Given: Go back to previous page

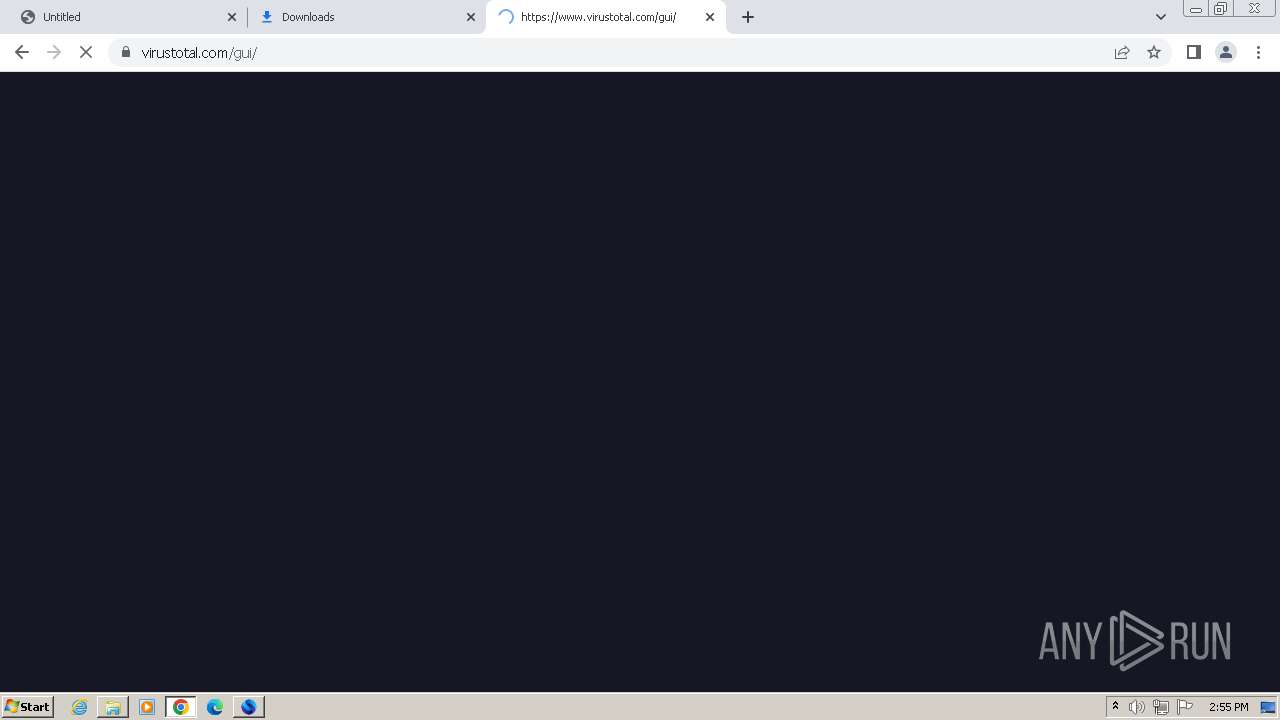Looking at the screenshot, I should [22, 52].
